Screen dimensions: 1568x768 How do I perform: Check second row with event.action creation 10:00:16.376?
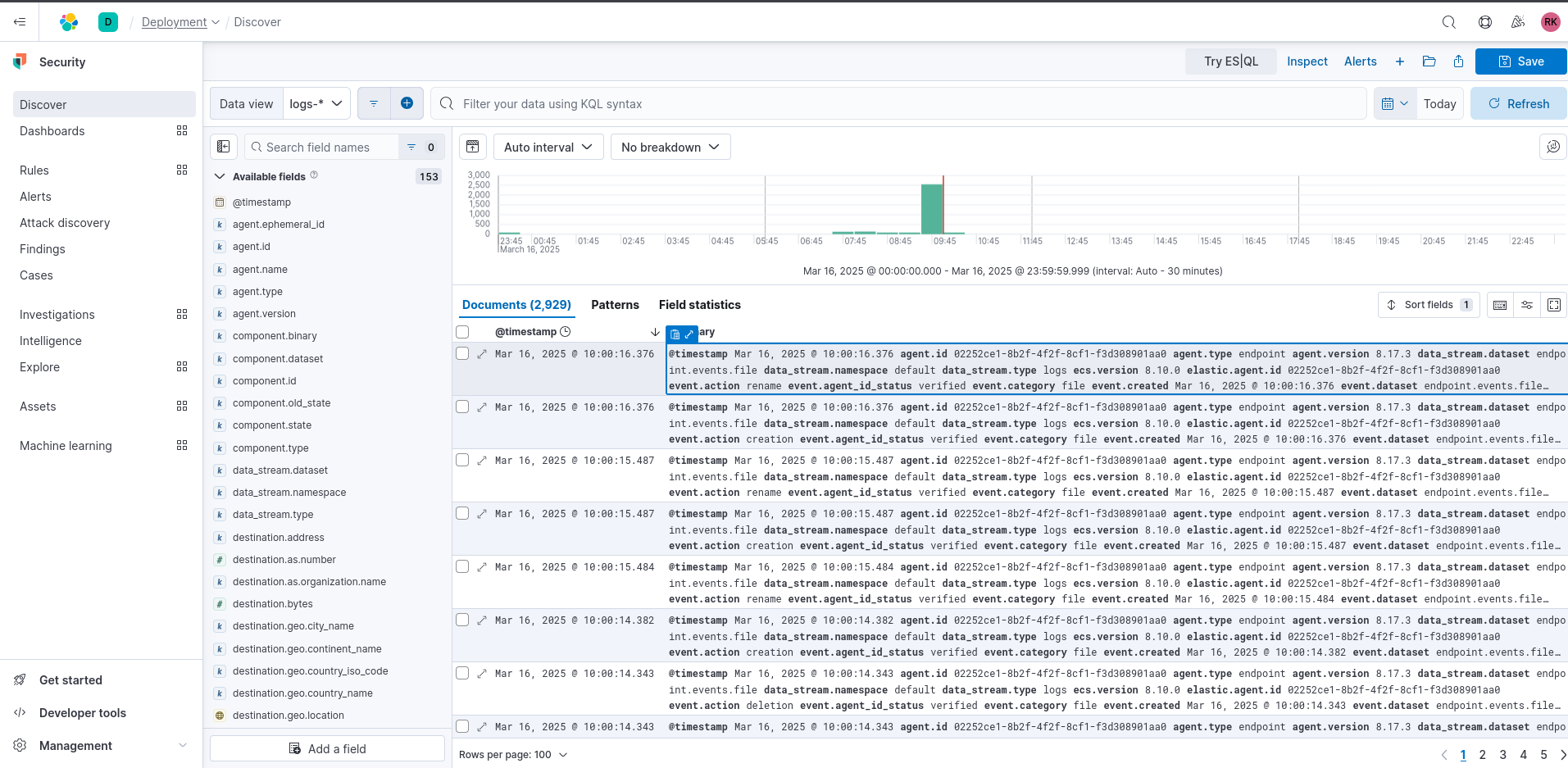pos(462,407)
